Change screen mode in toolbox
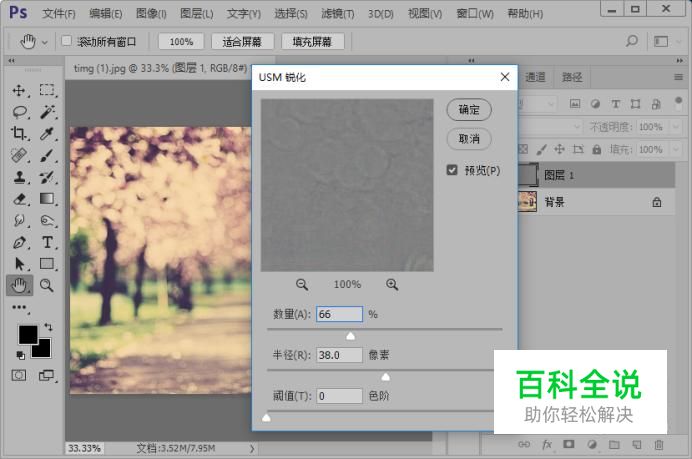The height and width of the screenshot is (459, 692). (x=46, y=376)
